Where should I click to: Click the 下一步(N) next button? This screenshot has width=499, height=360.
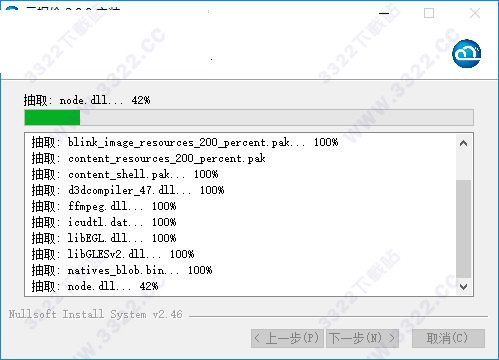point(362,338)
